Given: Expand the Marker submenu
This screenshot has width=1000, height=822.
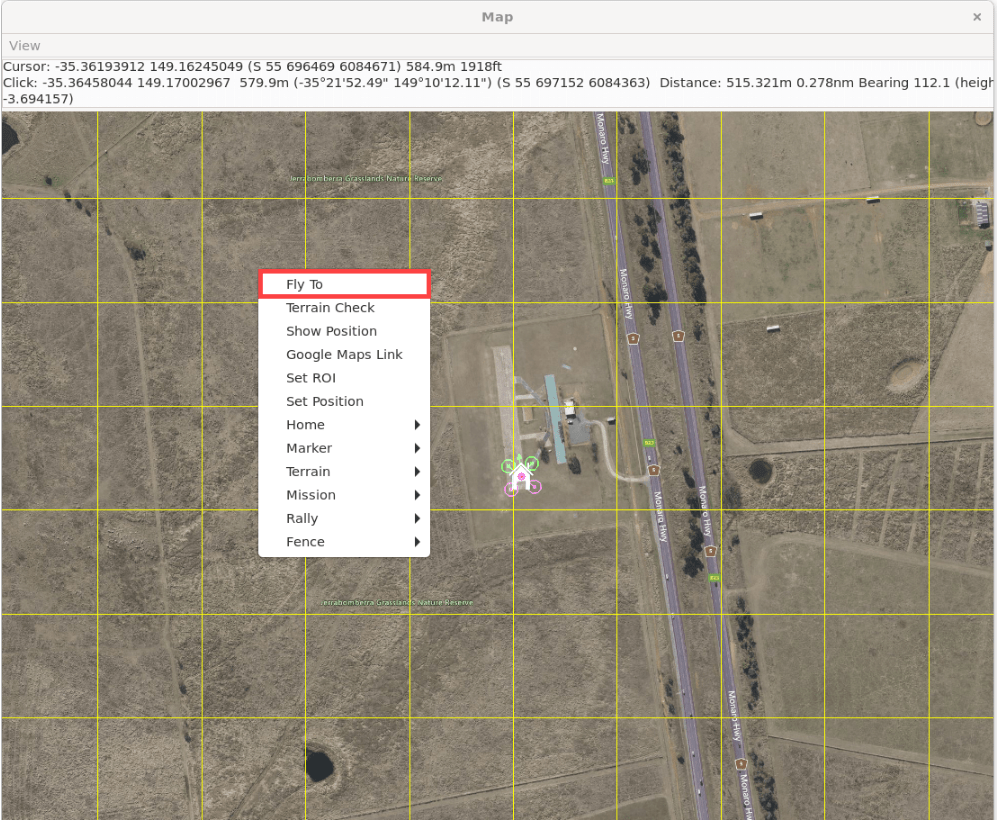Looking at the screenshot, I should point(344,448).
